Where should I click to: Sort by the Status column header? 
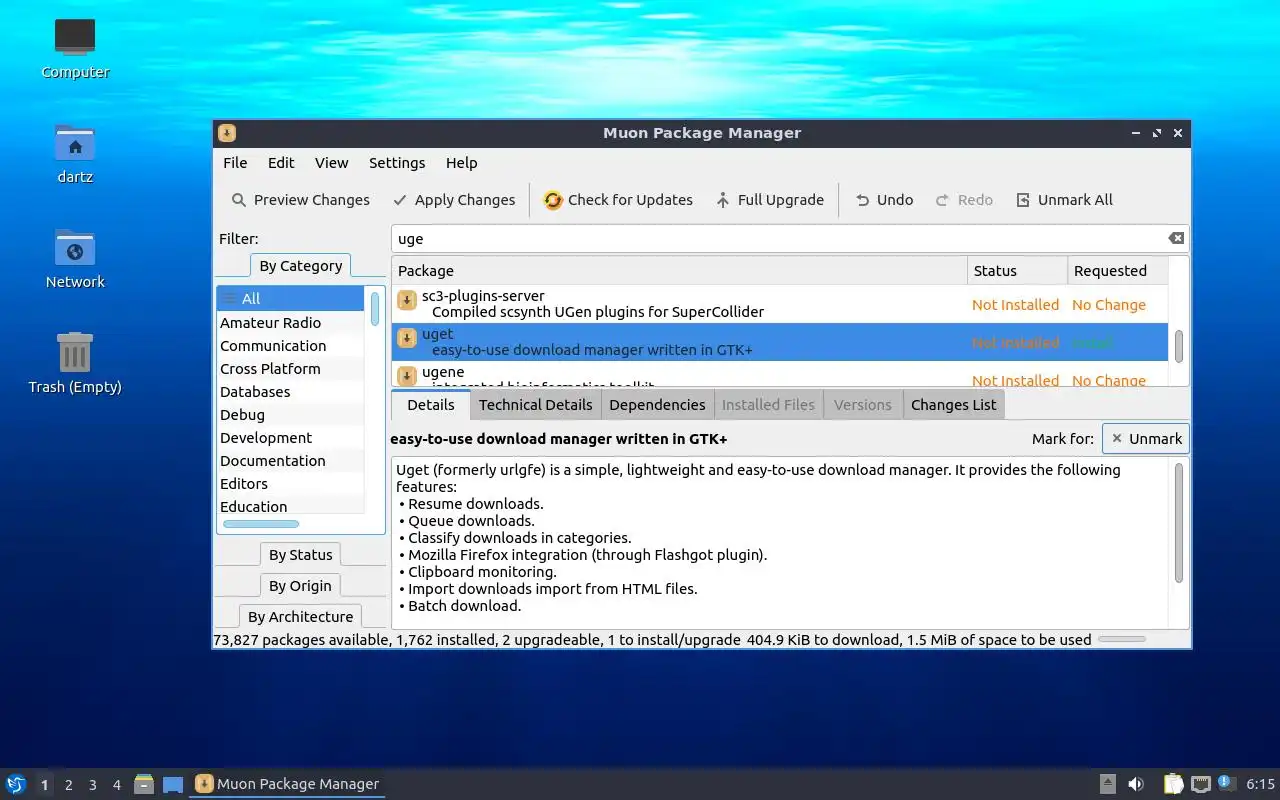pyautogui.click(x=1018, y=271)
